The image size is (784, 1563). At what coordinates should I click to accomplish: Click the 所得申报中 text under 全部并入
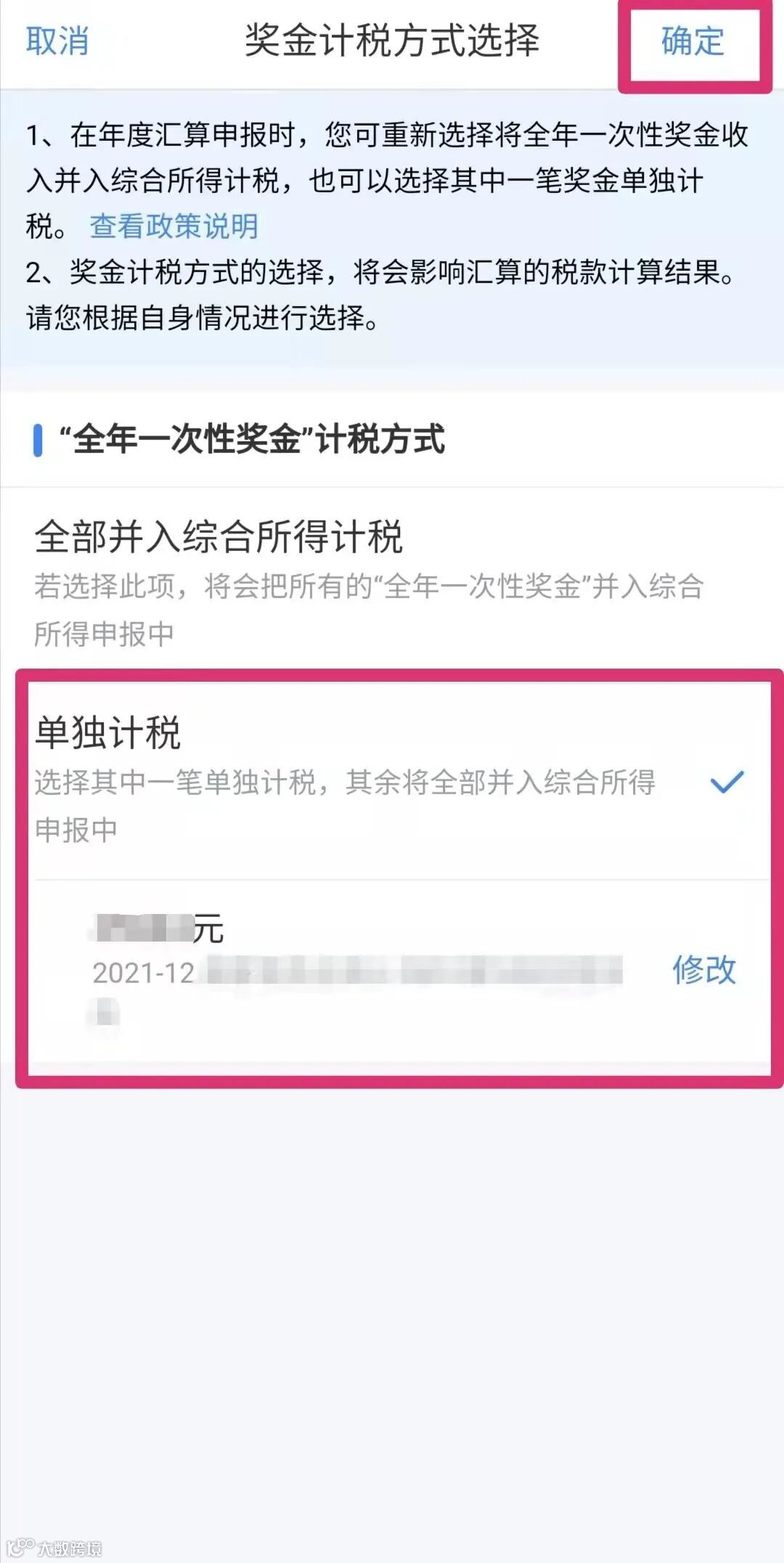pyautogui.click(x=104, y=634)
